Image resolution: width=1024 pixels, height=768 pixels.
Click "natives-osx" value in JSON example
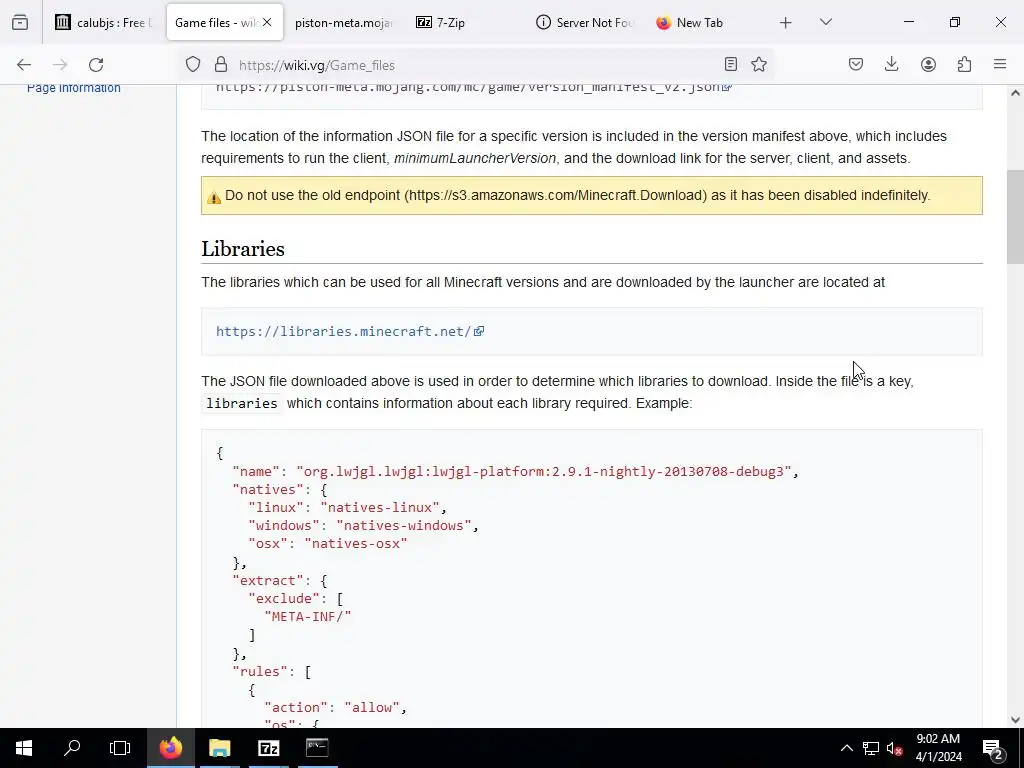click(x=356, y=543)
